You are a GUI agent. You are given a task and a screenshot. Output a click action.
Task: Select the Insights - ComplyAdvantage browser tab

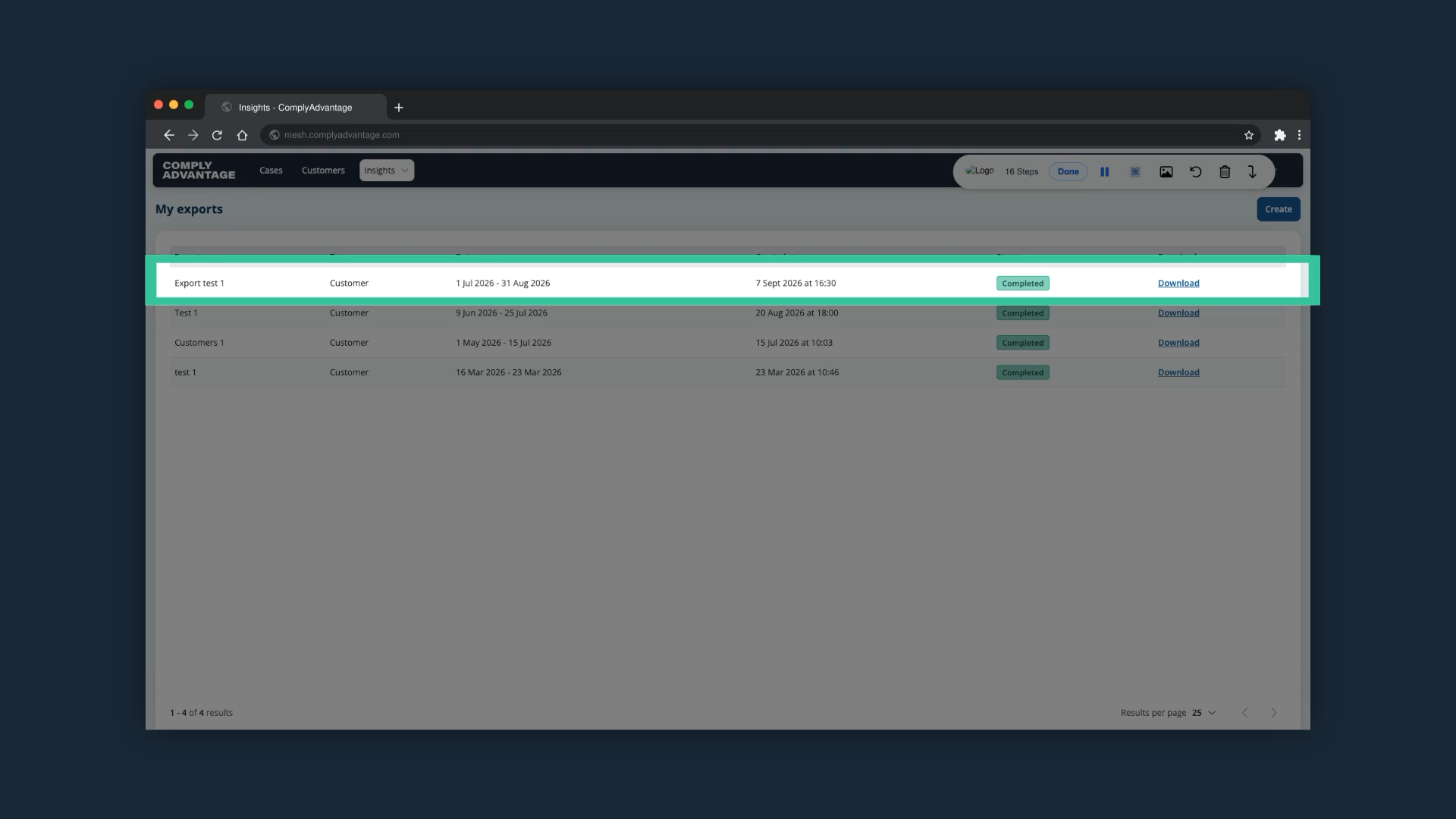pyautogui.click(x=295, y=107)
